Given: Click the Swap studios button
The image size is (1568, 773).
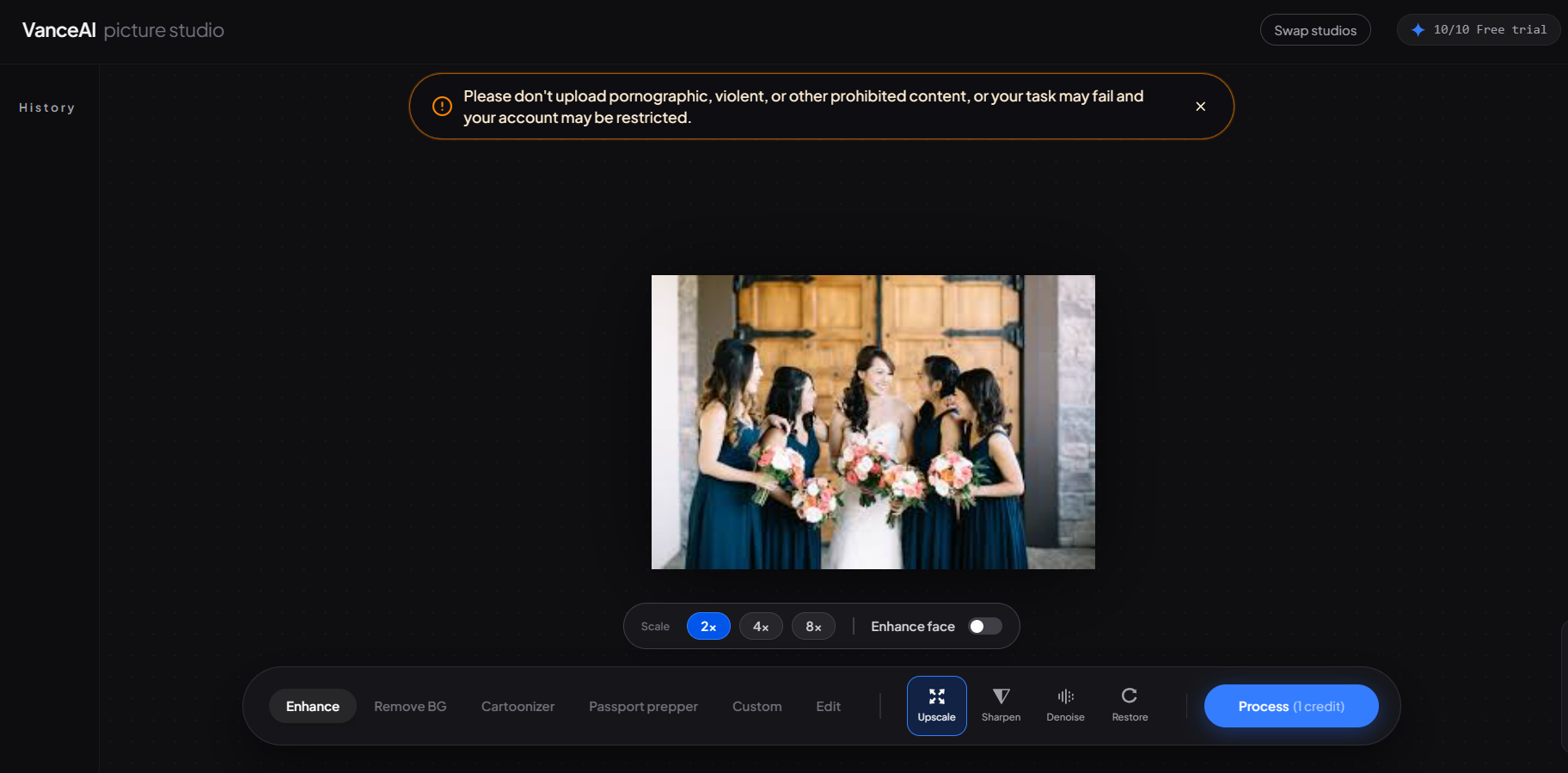Looking at the screenshot, I should pyautogui.click(x=1315, y=30).
